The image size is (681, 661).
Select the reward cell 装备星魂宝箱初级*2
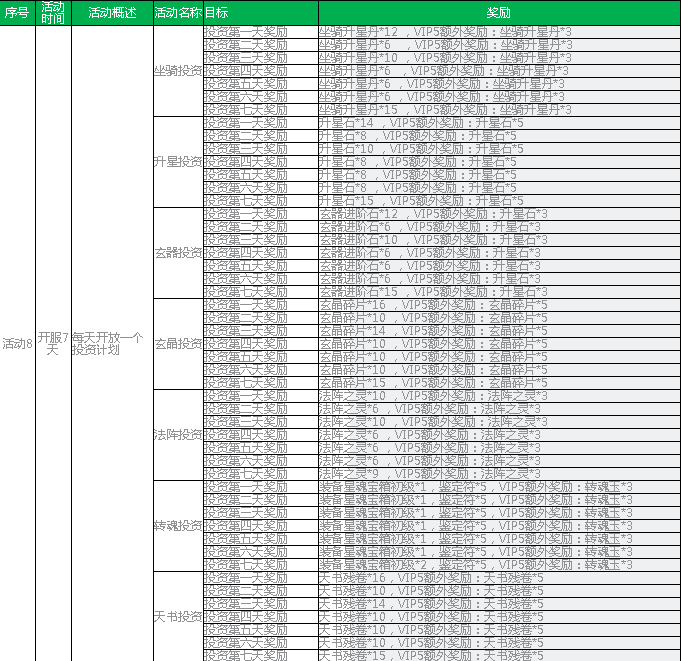tap(499, 565)
